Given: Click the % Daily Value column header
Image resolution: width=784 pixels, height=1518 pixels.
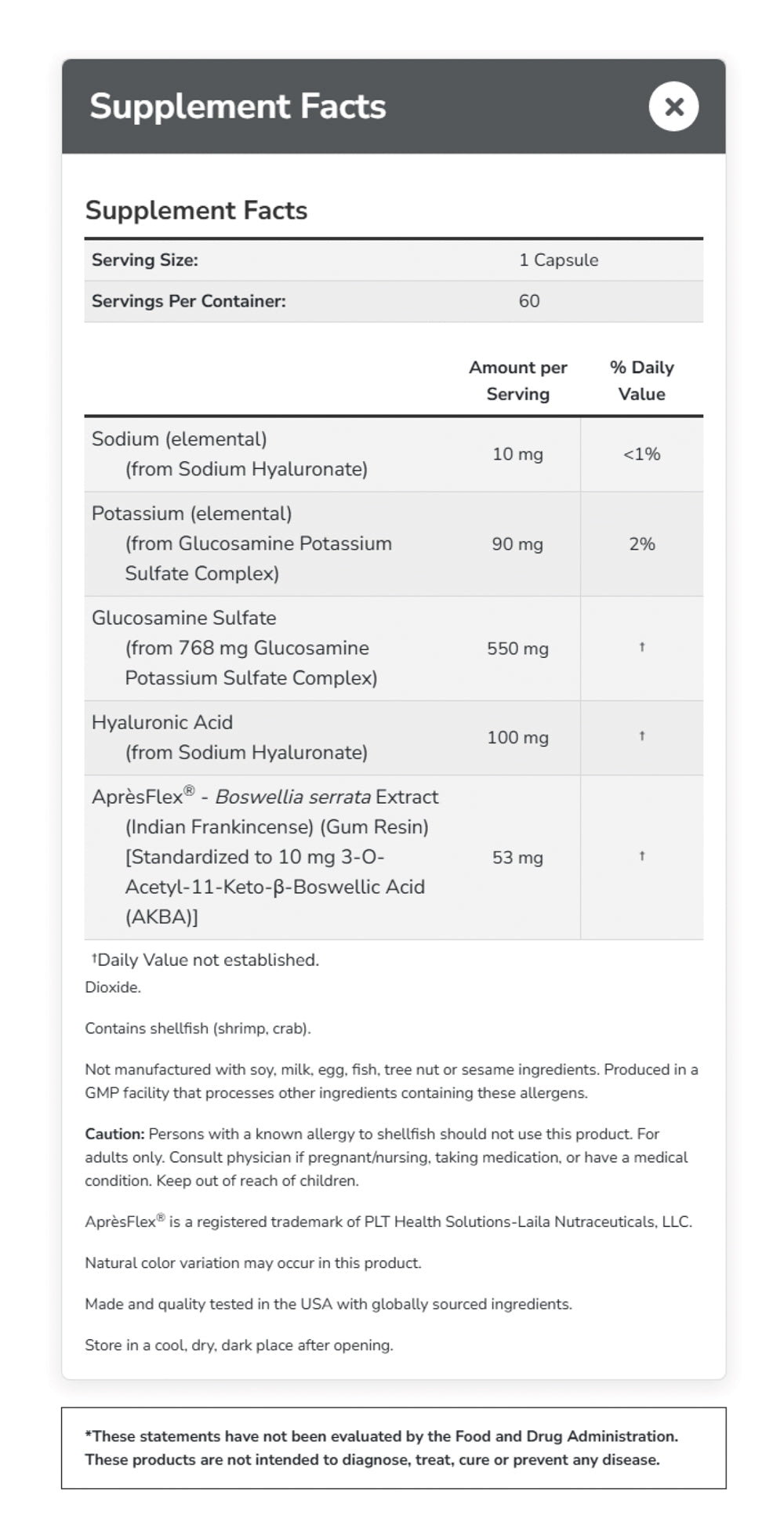Looking at the screenshot, I should [x=641, y=380].
